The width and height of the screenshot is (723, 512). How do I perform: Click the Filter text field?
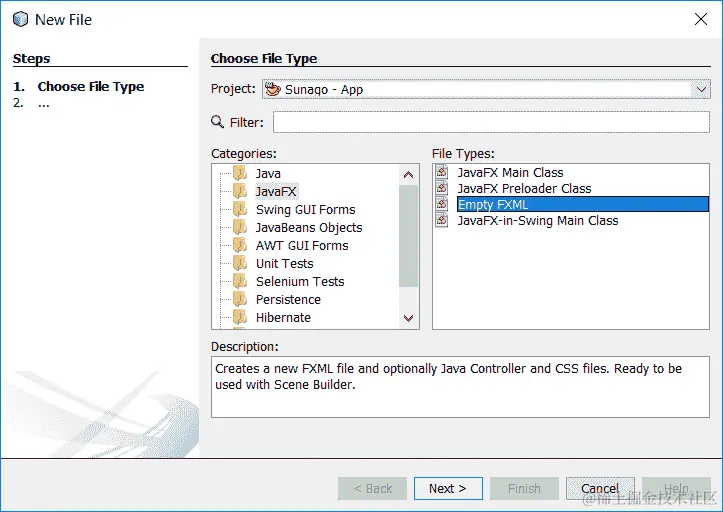tap(491, 122)
